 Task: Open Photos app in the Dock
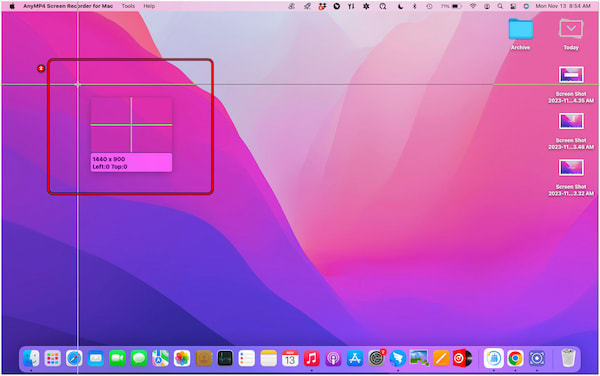182,358
